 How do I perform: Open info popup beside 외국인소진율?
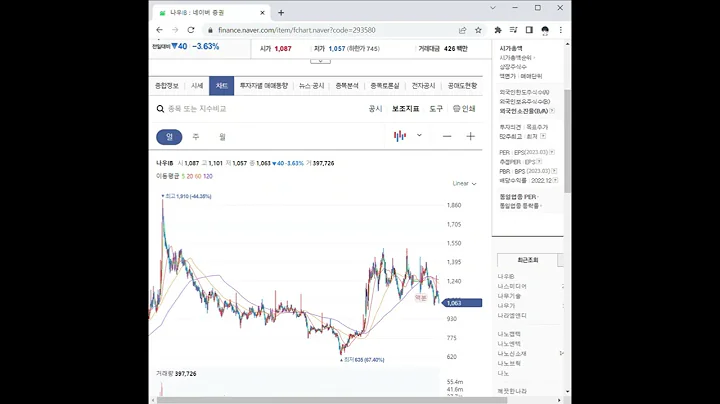tap(552, 111)
